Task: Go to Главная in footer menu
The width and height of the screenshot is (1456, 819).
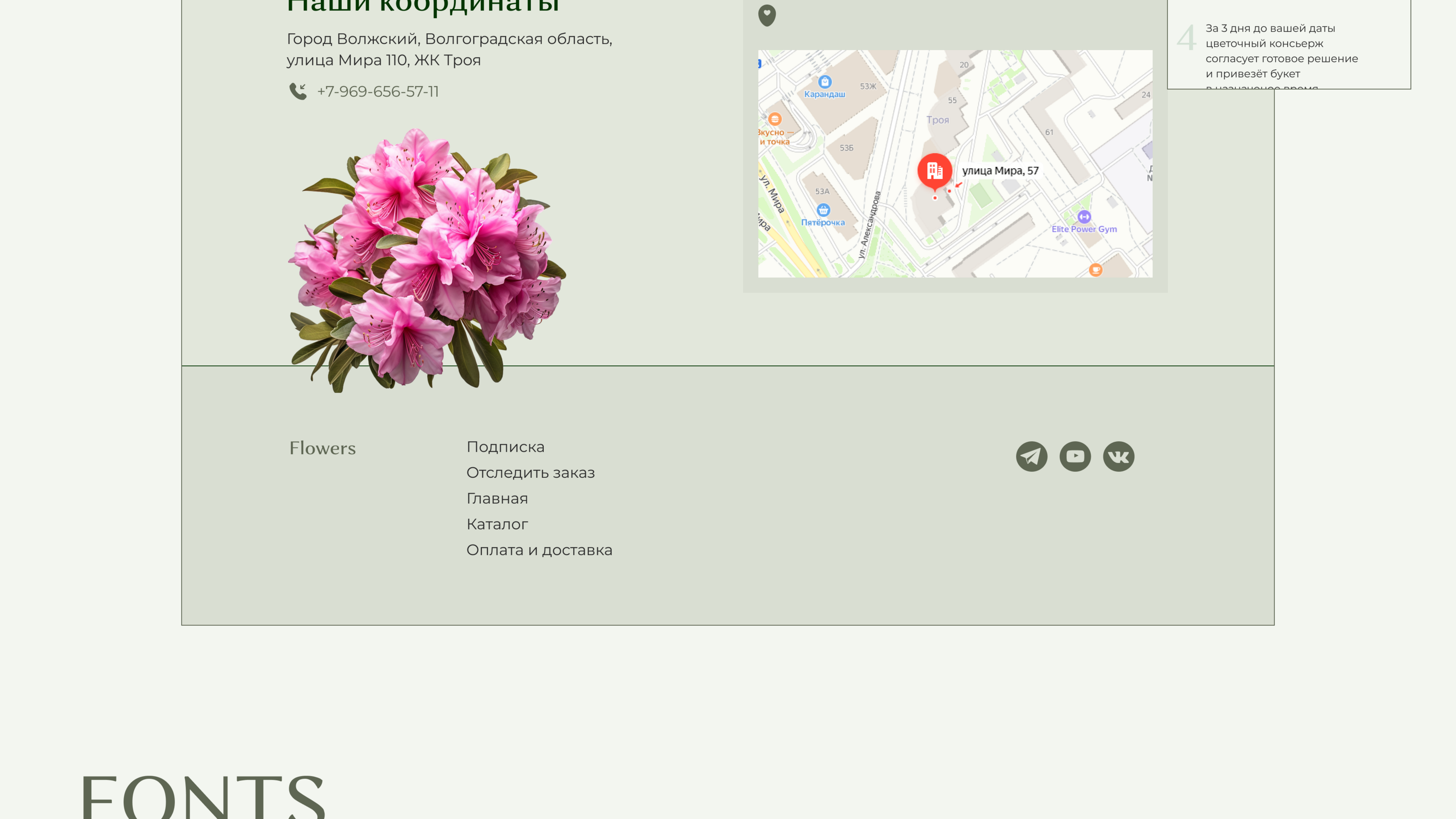Action: [497, 499]
